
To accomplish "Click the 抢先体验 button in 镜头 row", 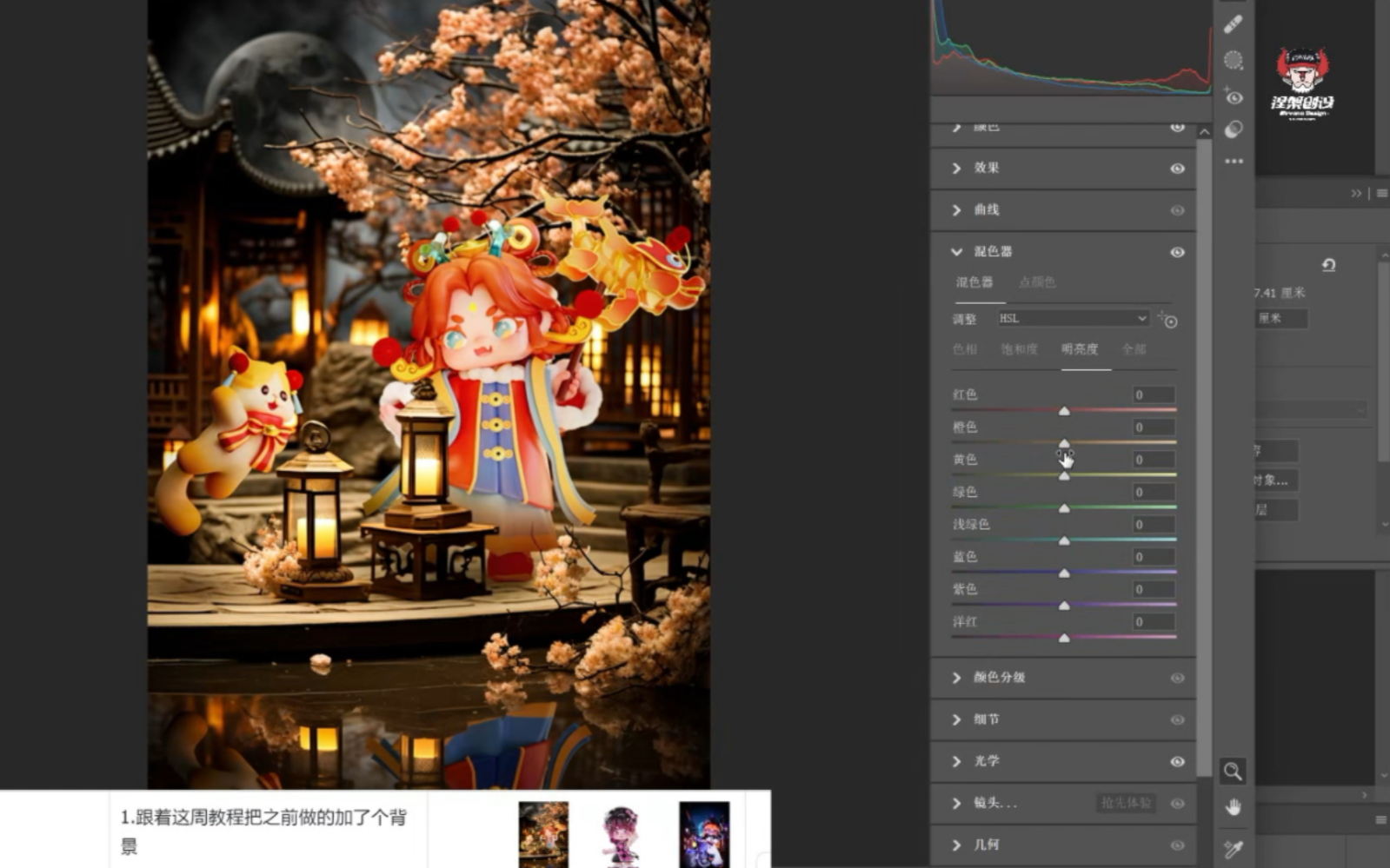I will (1127, 804).
